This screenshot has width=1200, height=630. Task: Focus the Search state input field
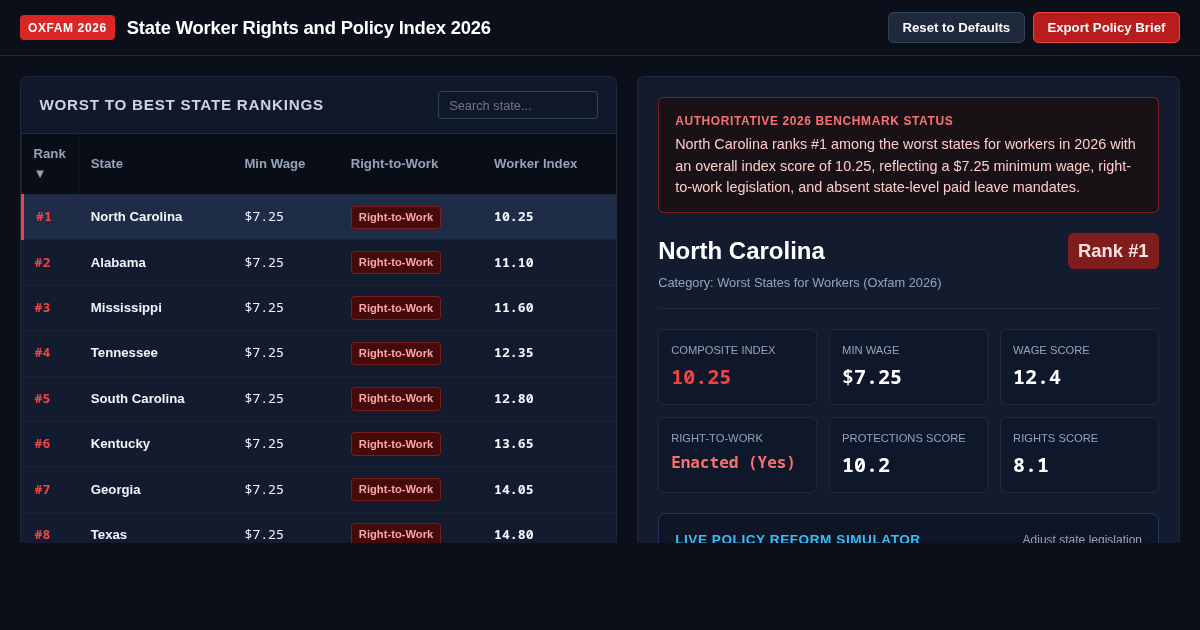point(518,105)
